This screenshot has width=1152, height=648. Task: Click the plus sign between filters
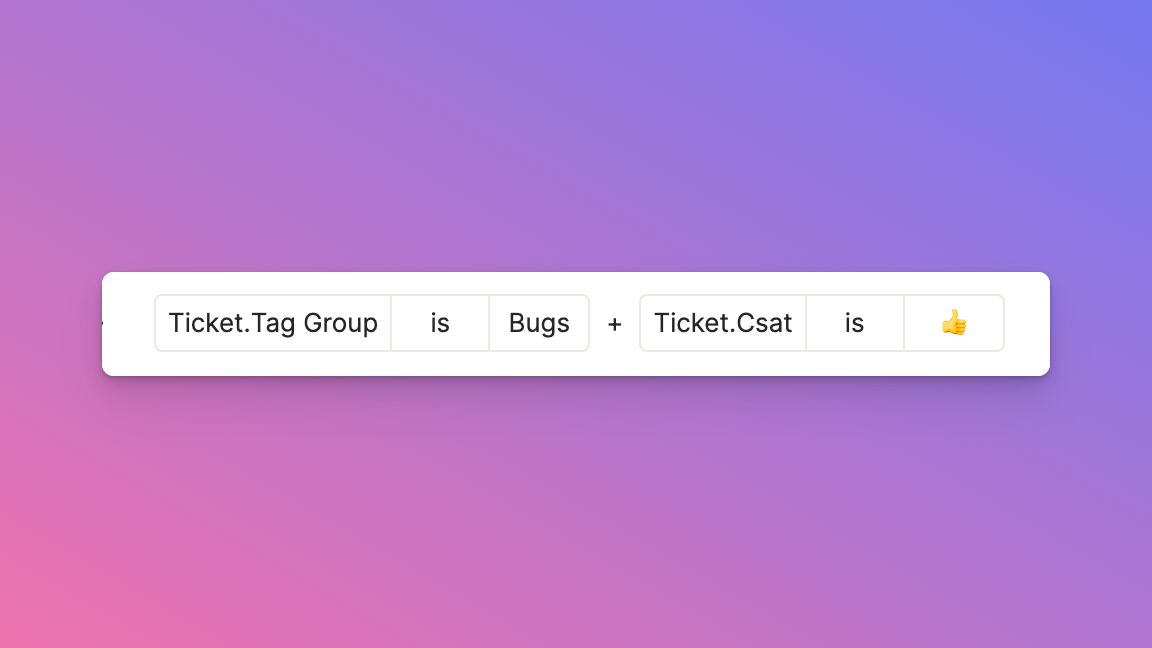[614, 324]
